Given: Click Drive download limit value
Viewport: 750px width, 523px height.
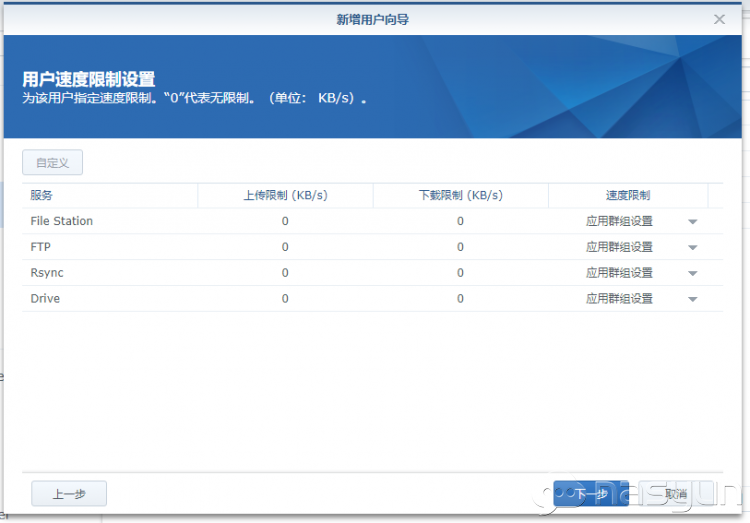Looking at the screenshot, I should [460, 299].
